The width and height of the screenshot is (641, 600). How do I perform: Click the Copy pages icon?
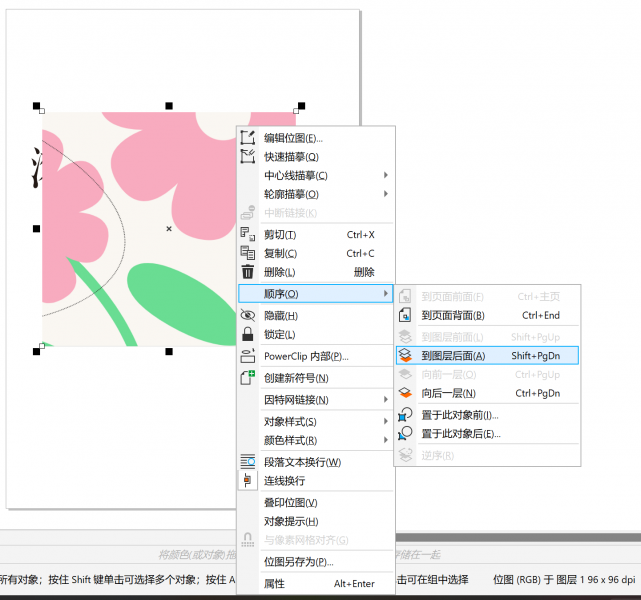tap(248, 253)
